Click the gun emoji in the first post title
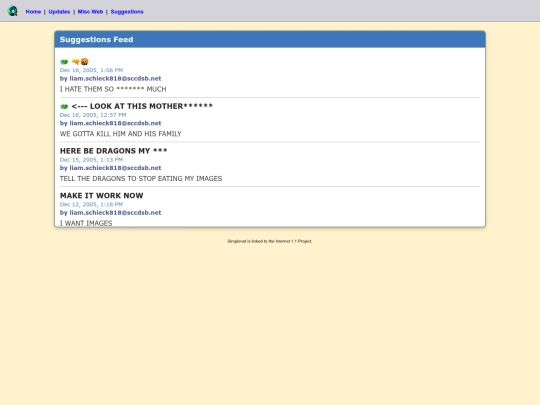This screenshot has width=540, height=405. pos(75,62)
